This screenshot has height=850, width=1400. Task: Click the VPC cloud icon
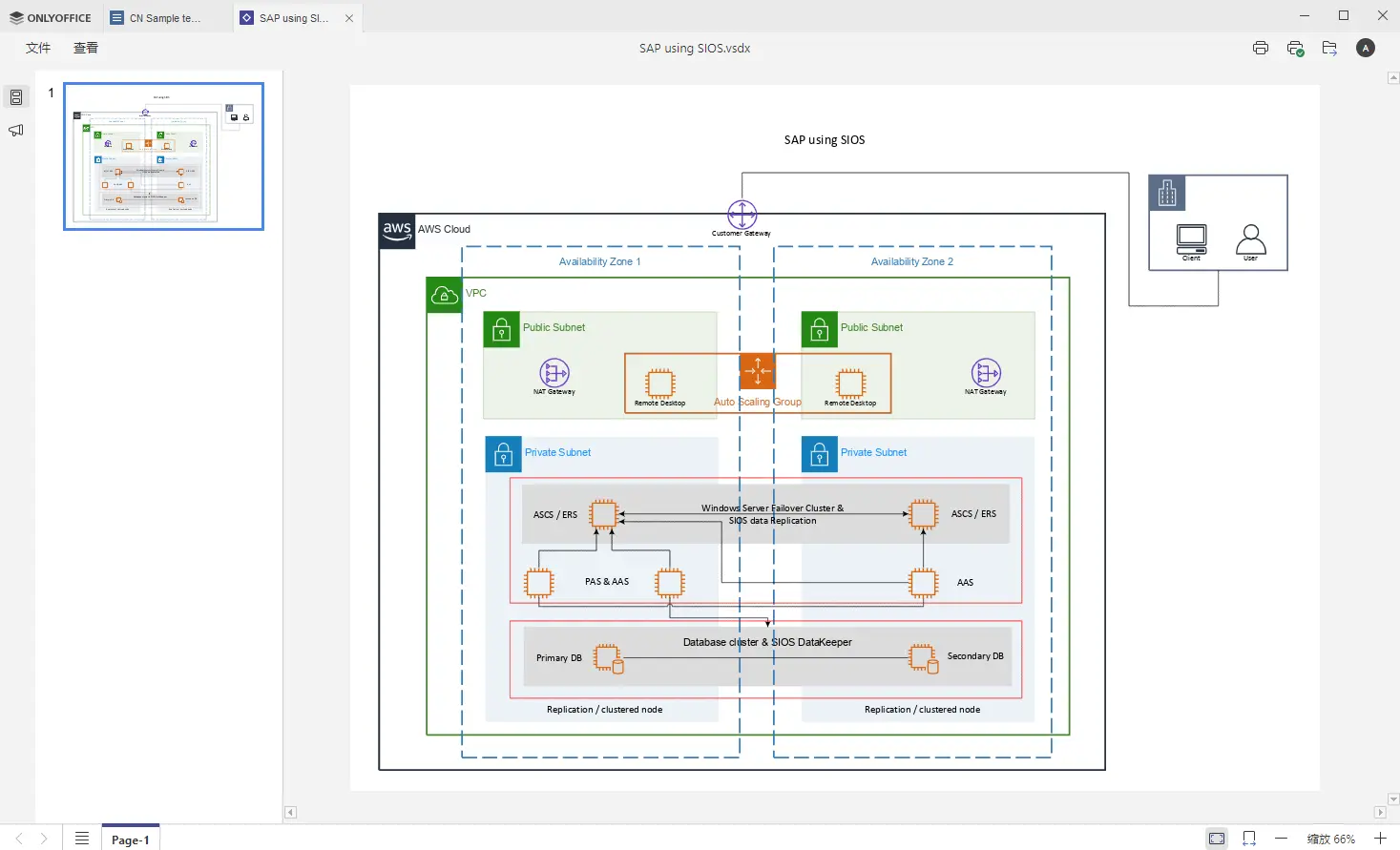tap(444, 296)
